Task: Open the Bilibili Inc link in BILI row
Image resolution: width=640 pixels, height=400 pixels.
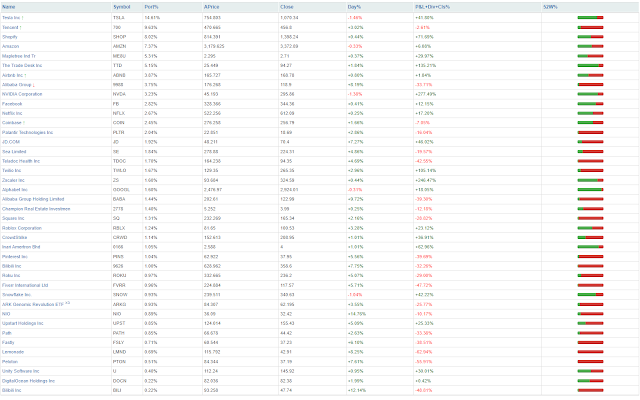Action: click(11, 390)
